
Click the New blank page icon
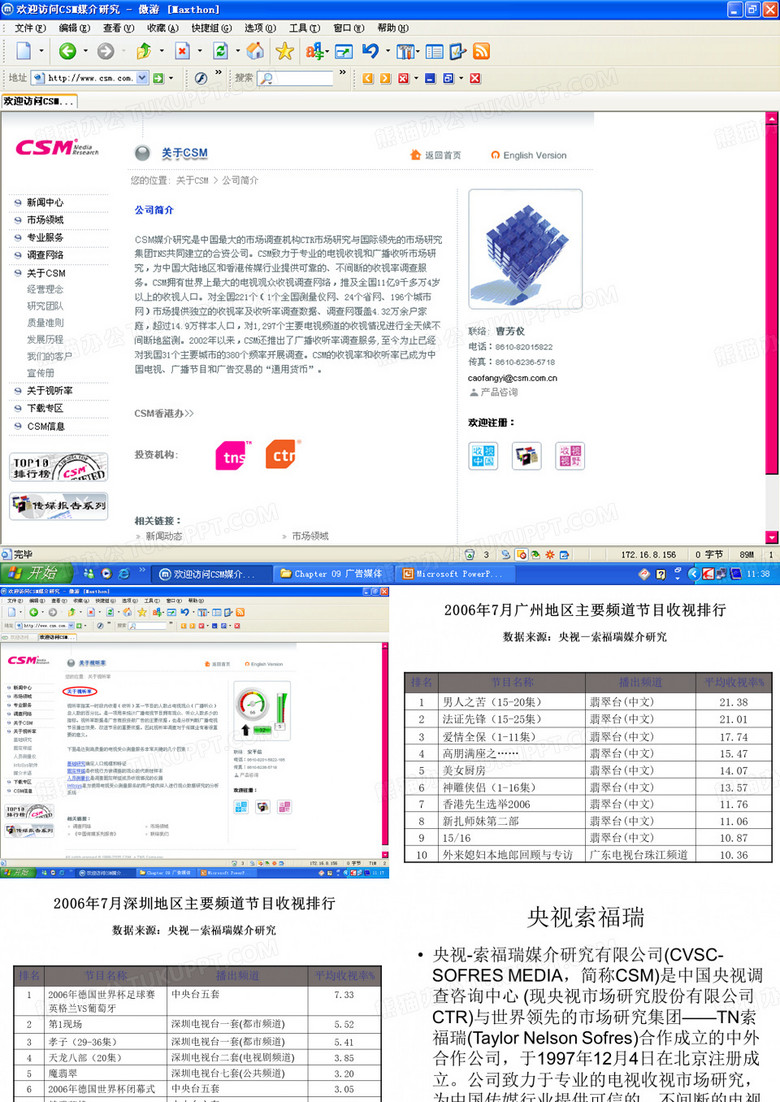(24, 51)
